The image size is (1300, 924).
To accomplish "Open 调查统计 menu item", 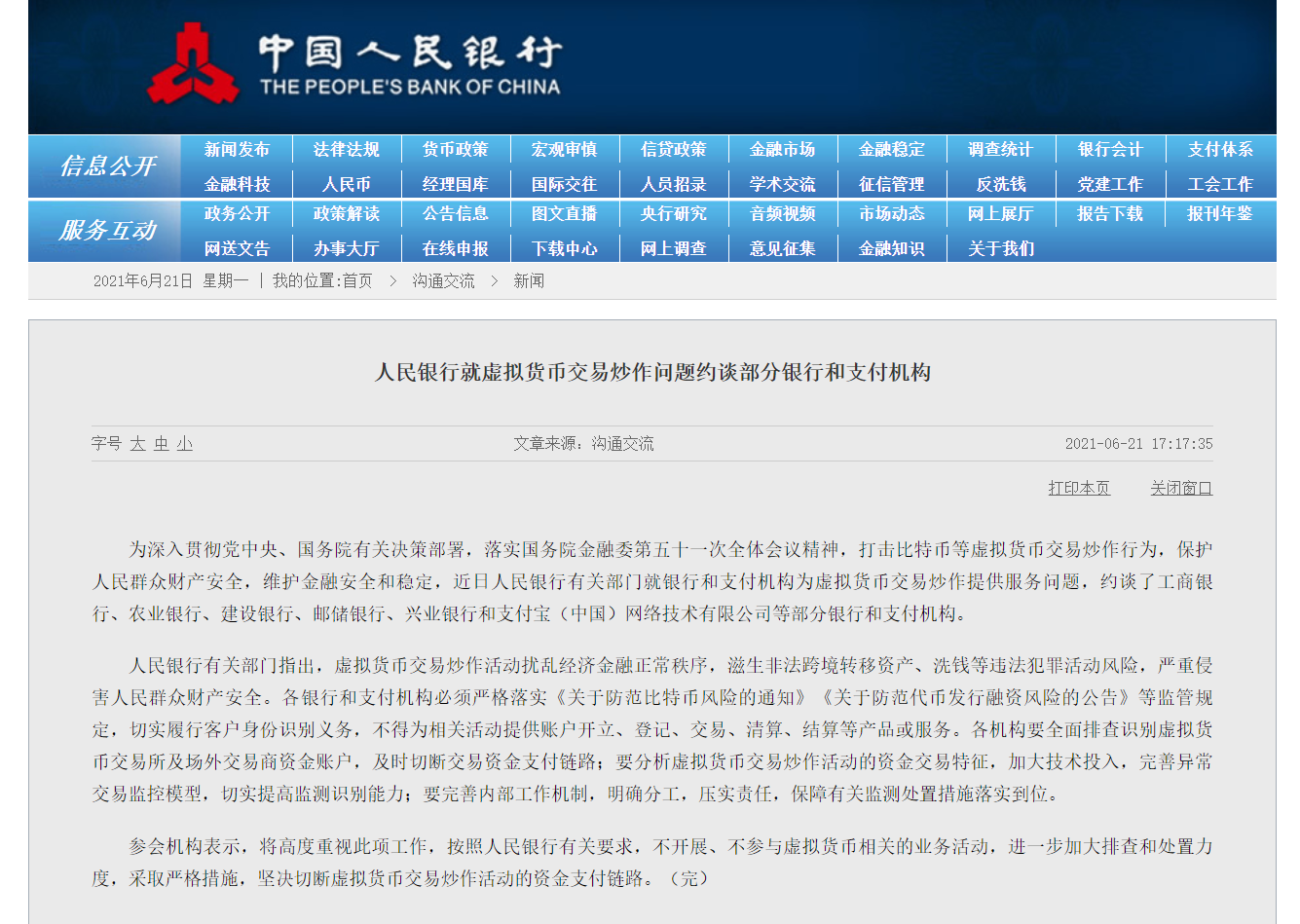I will [1000, 149].
